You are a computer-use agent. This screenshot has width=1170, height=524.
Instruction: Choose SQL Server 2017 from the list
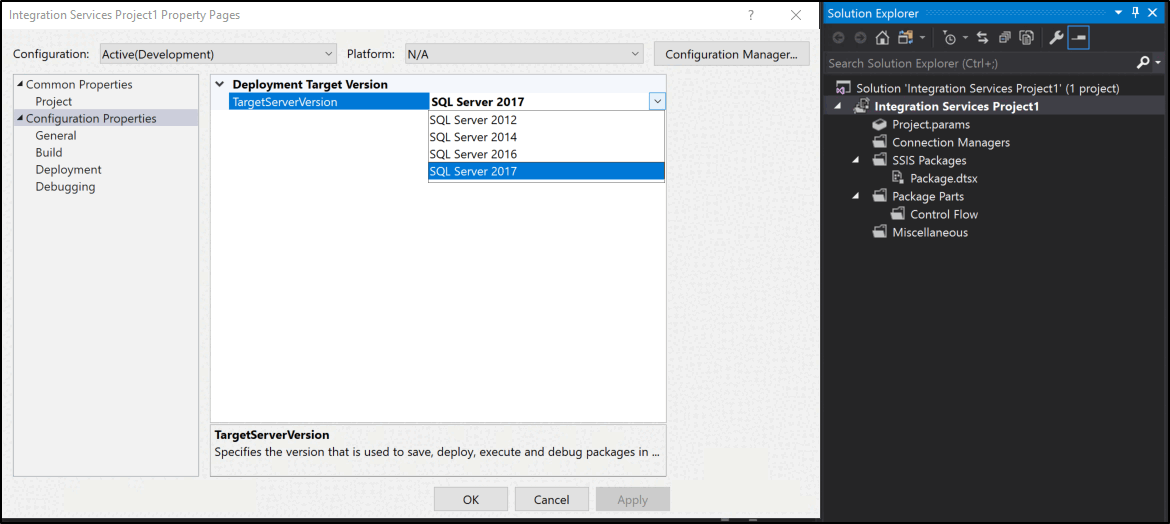coord(546,172)
